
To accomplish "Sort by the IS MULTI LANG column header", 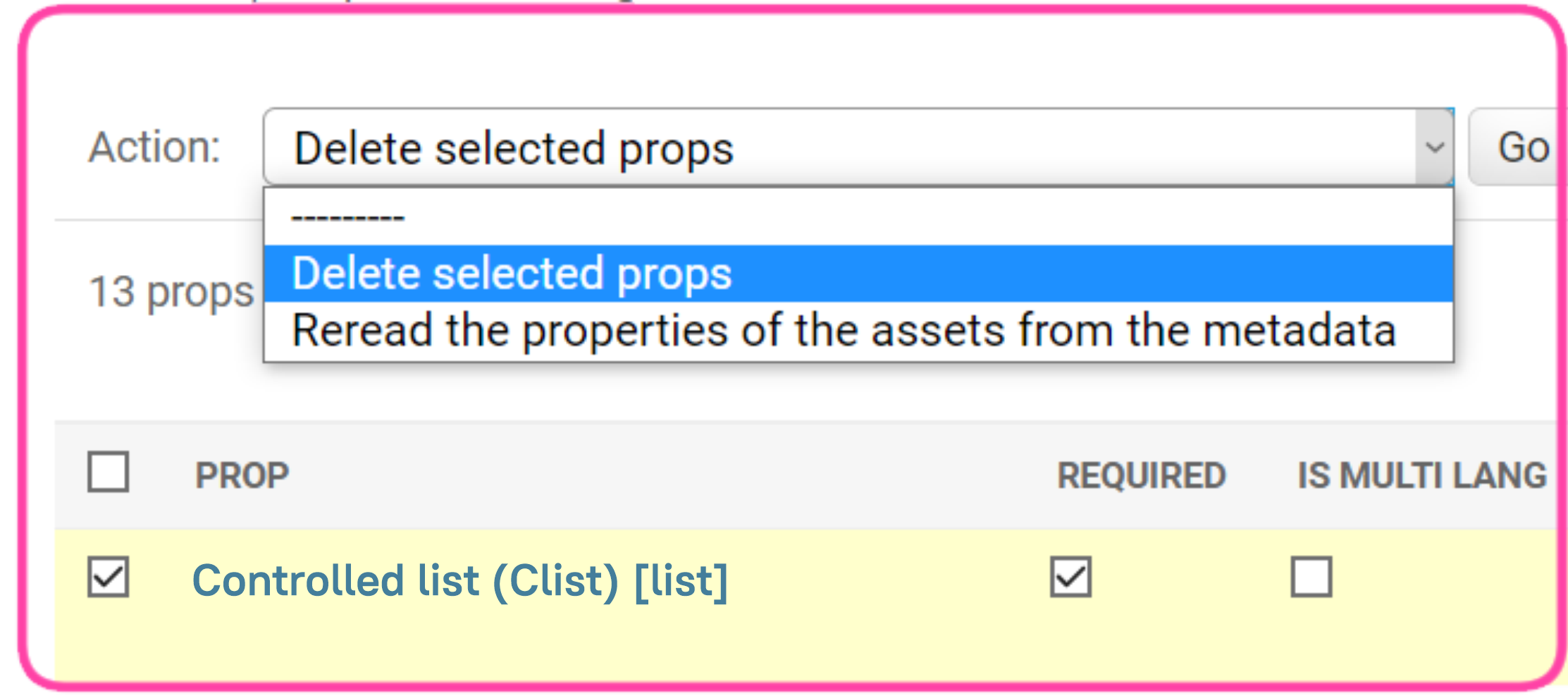I will (x=1421, y=475).
